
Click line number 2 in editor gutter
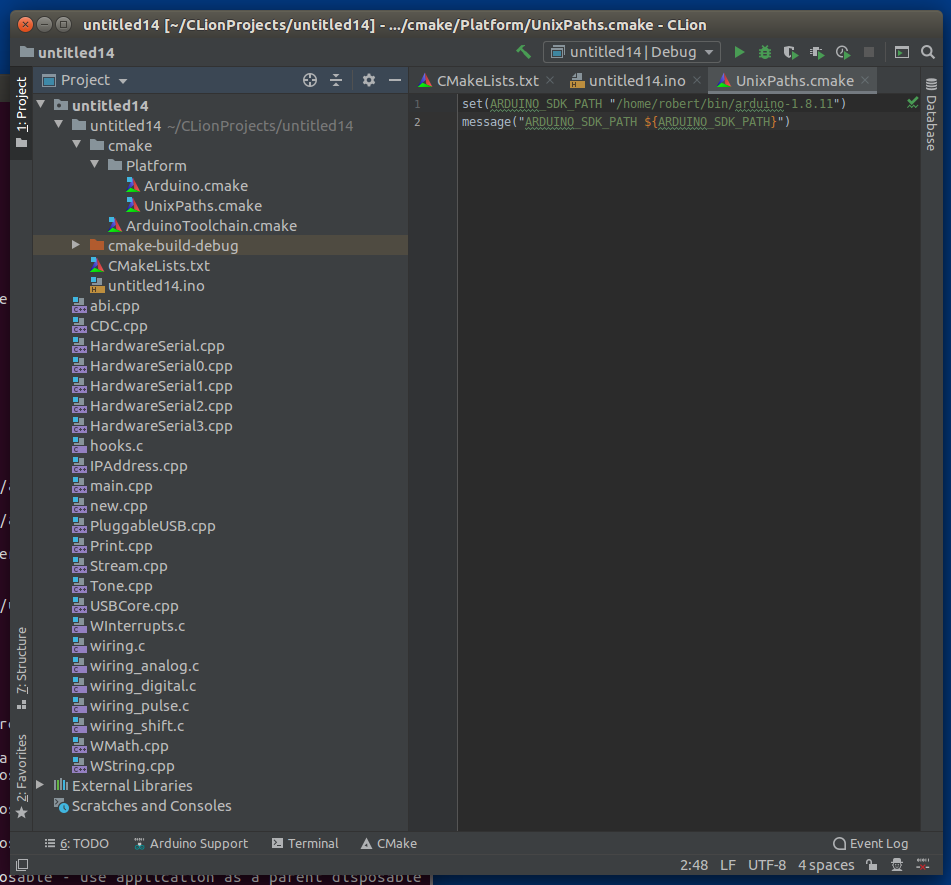417,122
